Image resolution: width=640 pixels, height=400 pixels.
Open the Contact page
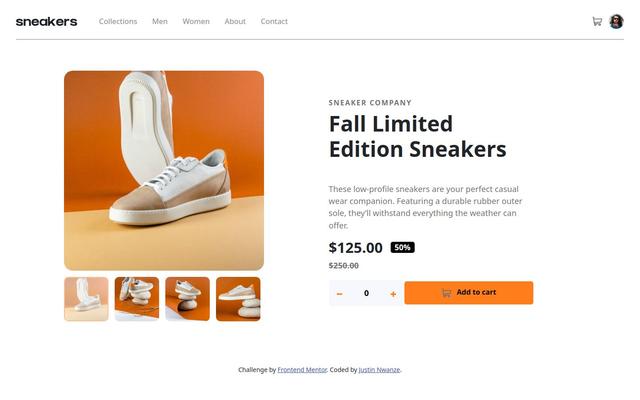(274, 21)
